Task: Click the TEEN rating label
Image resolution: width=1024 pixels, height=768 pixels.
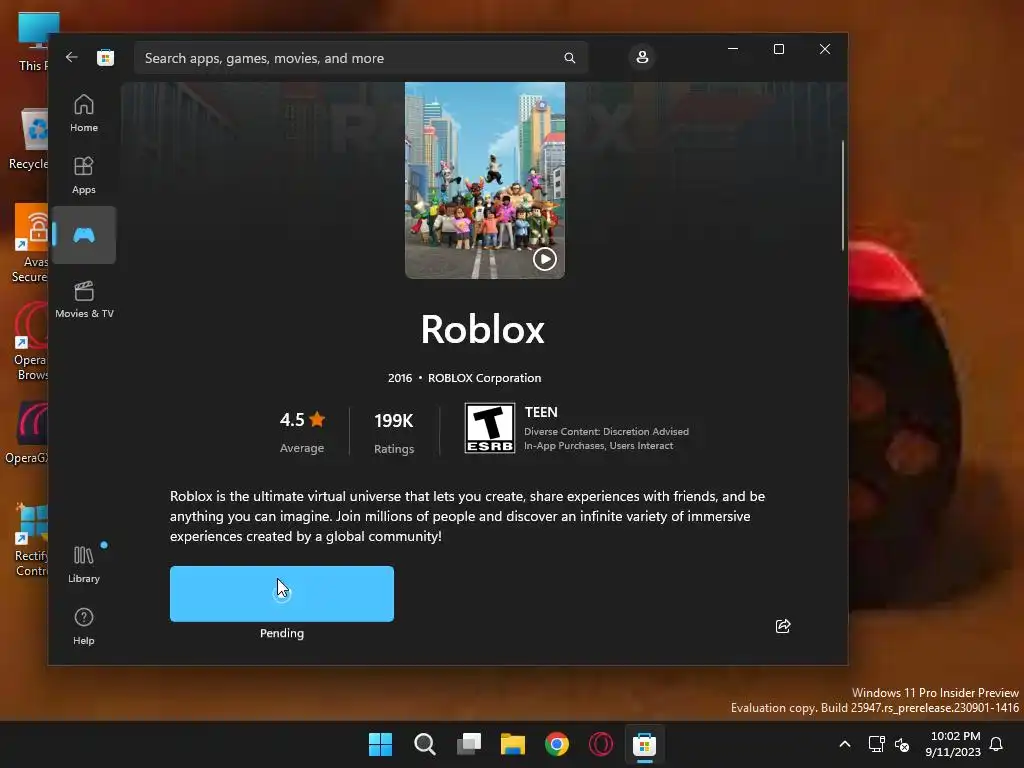Action: point(541,412)
